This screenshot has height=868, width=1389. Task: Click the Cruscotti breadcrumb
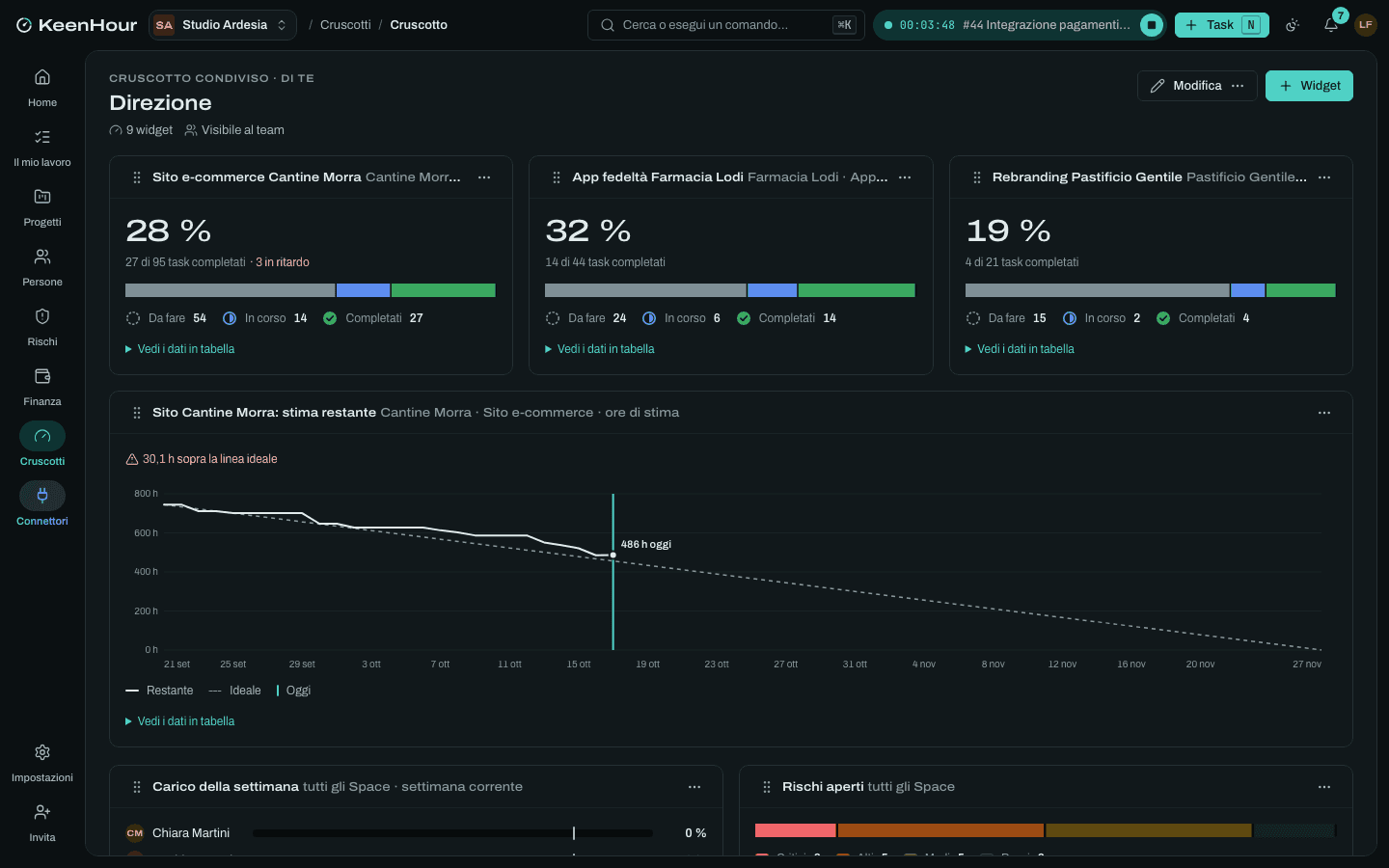tap(345, 25)
